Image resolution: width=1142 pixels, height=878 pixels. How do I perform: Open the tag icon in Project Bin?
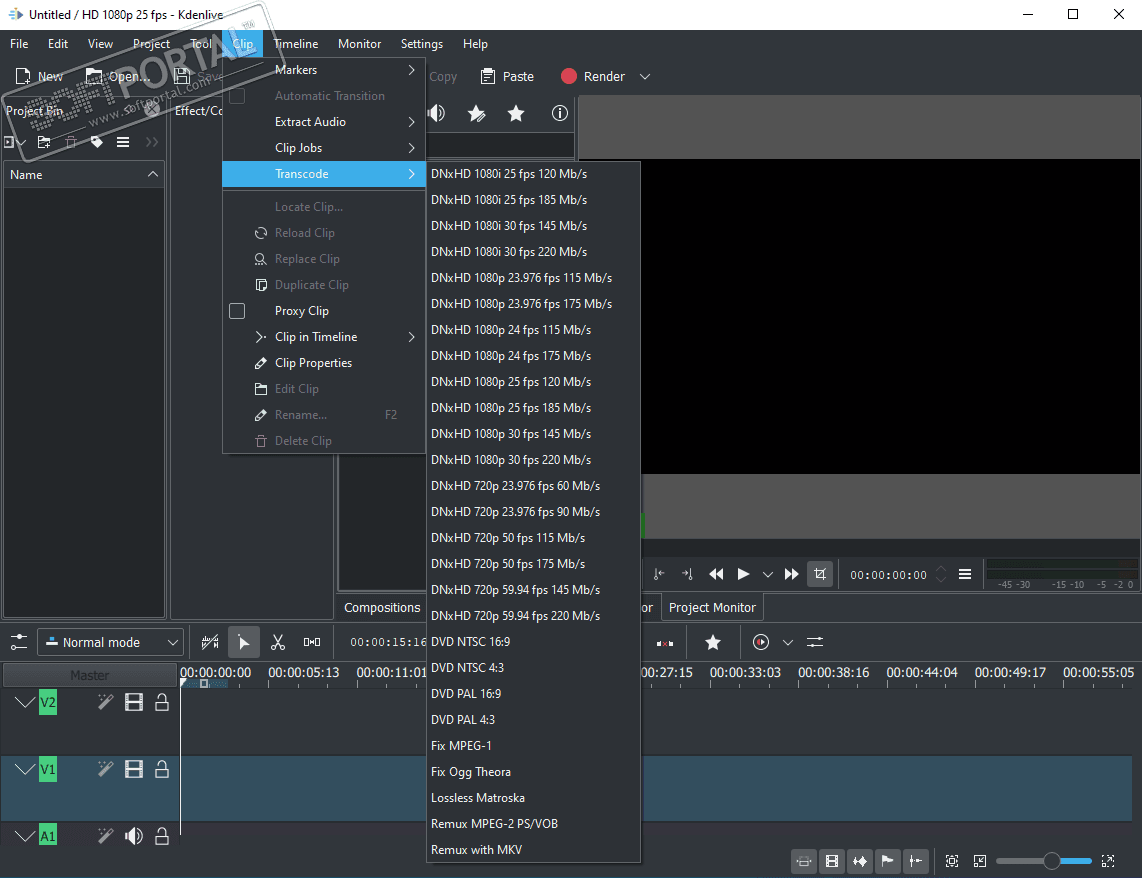tap(96, 142)
